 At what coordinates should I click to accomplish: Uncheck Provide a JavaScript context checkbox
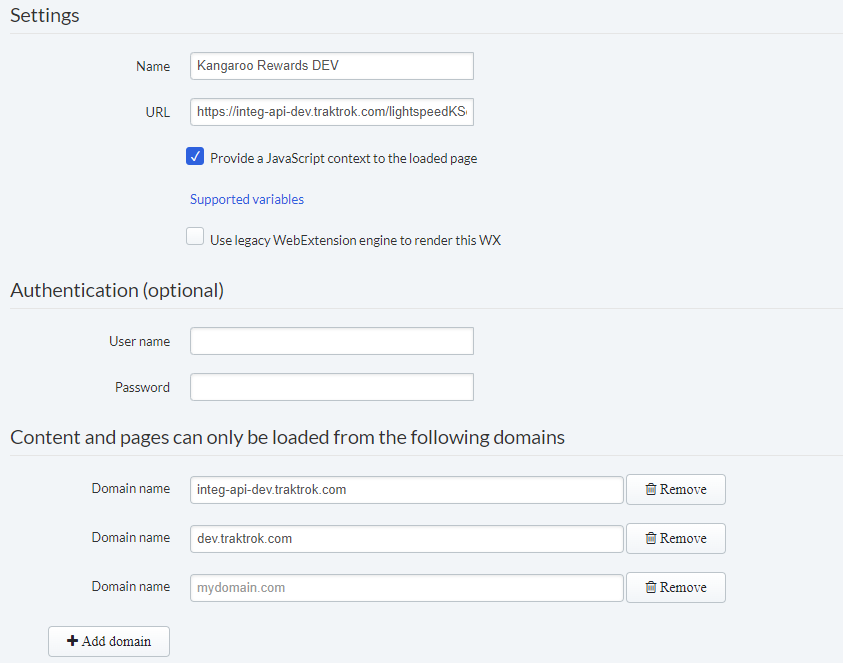pos(195,156)
